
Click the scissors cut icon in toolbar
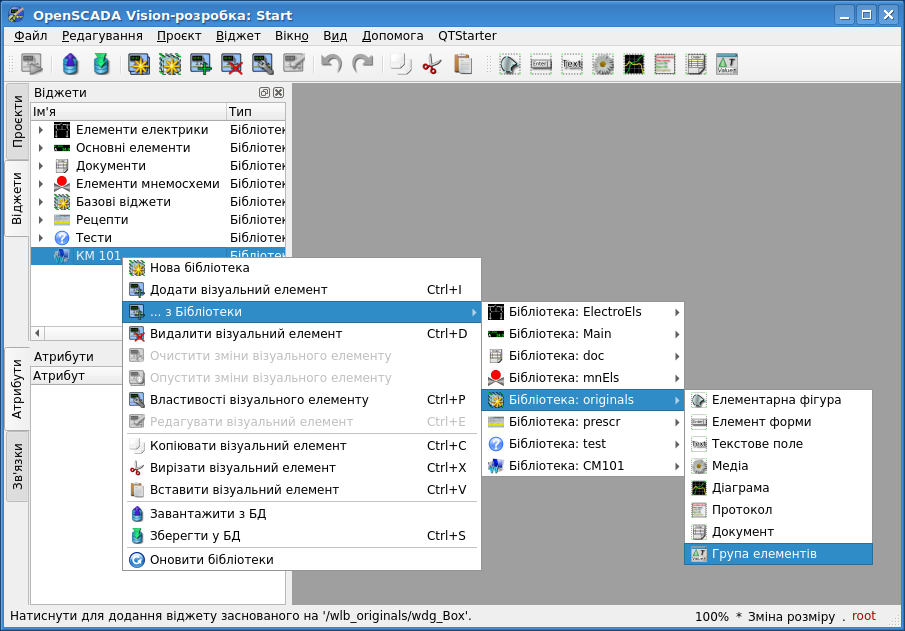(431, 65)
